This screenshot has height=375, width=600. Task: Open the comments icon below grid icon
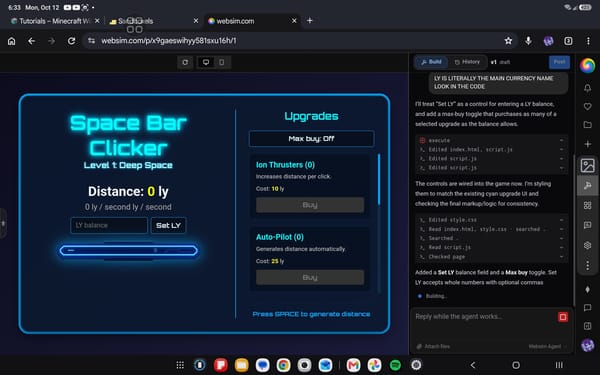click(x=587, y=225)
